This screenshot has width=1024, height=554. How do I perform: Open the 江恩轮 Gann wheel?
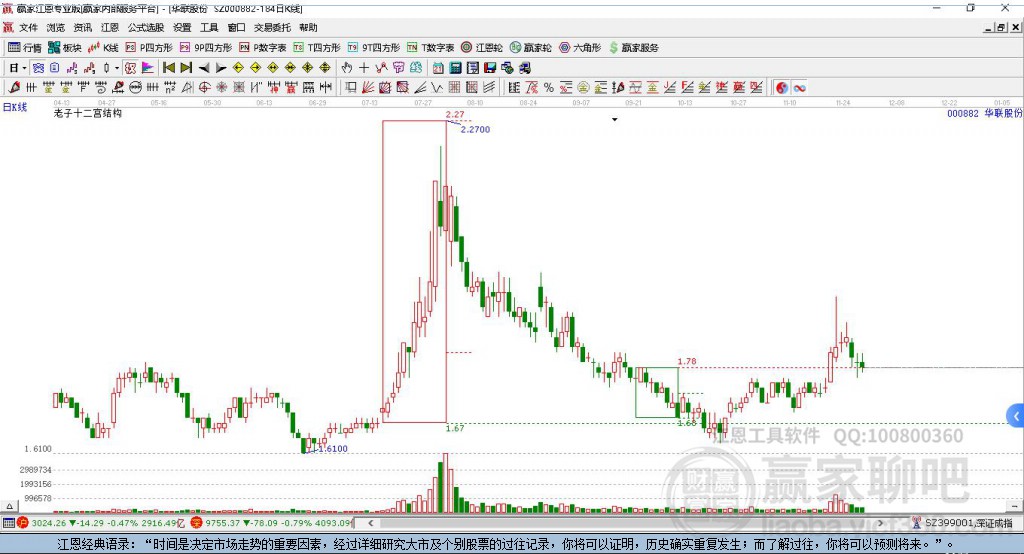[482, 48]
